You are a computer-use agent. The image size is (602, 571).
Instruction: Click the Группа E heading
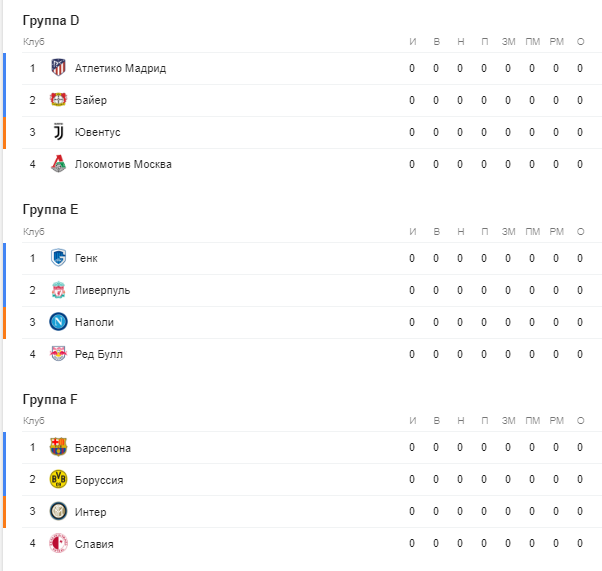point(50,210)
